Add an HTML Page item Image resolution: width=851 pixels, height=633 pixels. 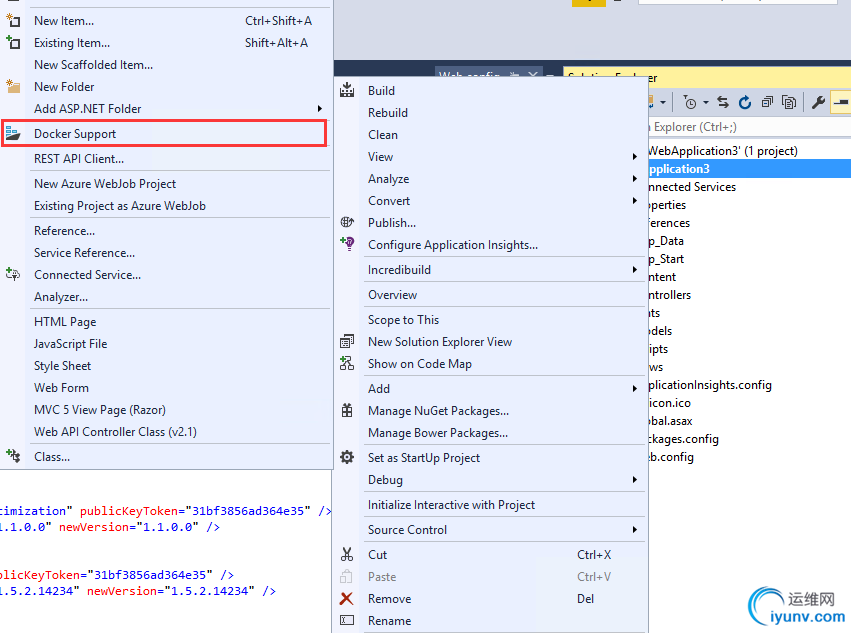(65, 321)
